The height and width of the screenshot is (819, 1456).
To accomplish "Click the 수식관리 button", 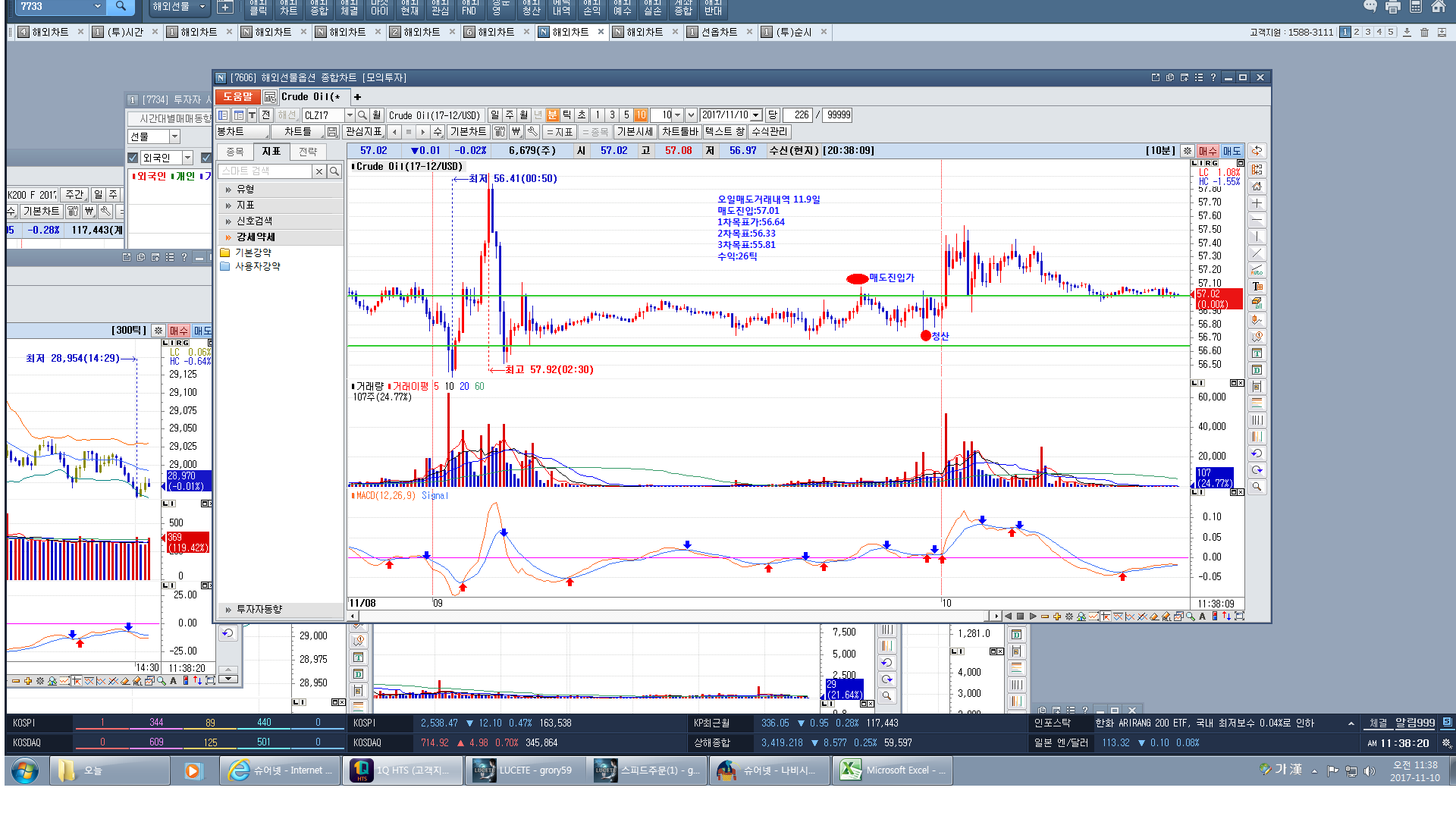I will coord(770,132).
